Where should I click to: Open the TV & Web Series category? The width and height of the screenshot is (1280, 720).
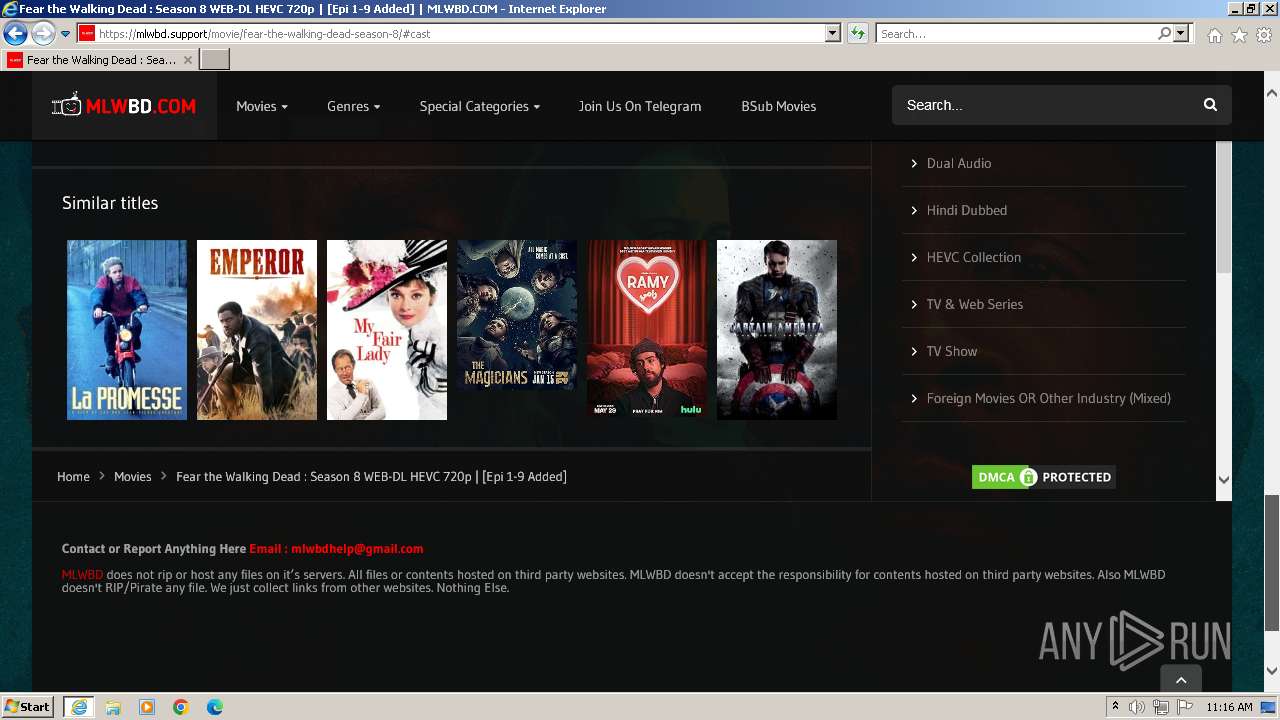(x=974, y=304)
